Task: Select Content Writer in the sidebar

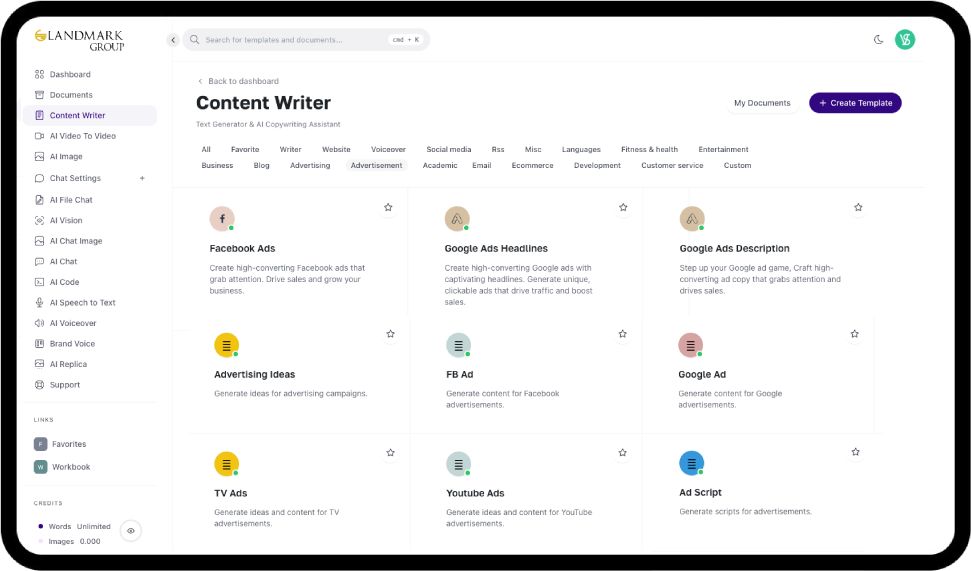Action: (x=90, y=115)
